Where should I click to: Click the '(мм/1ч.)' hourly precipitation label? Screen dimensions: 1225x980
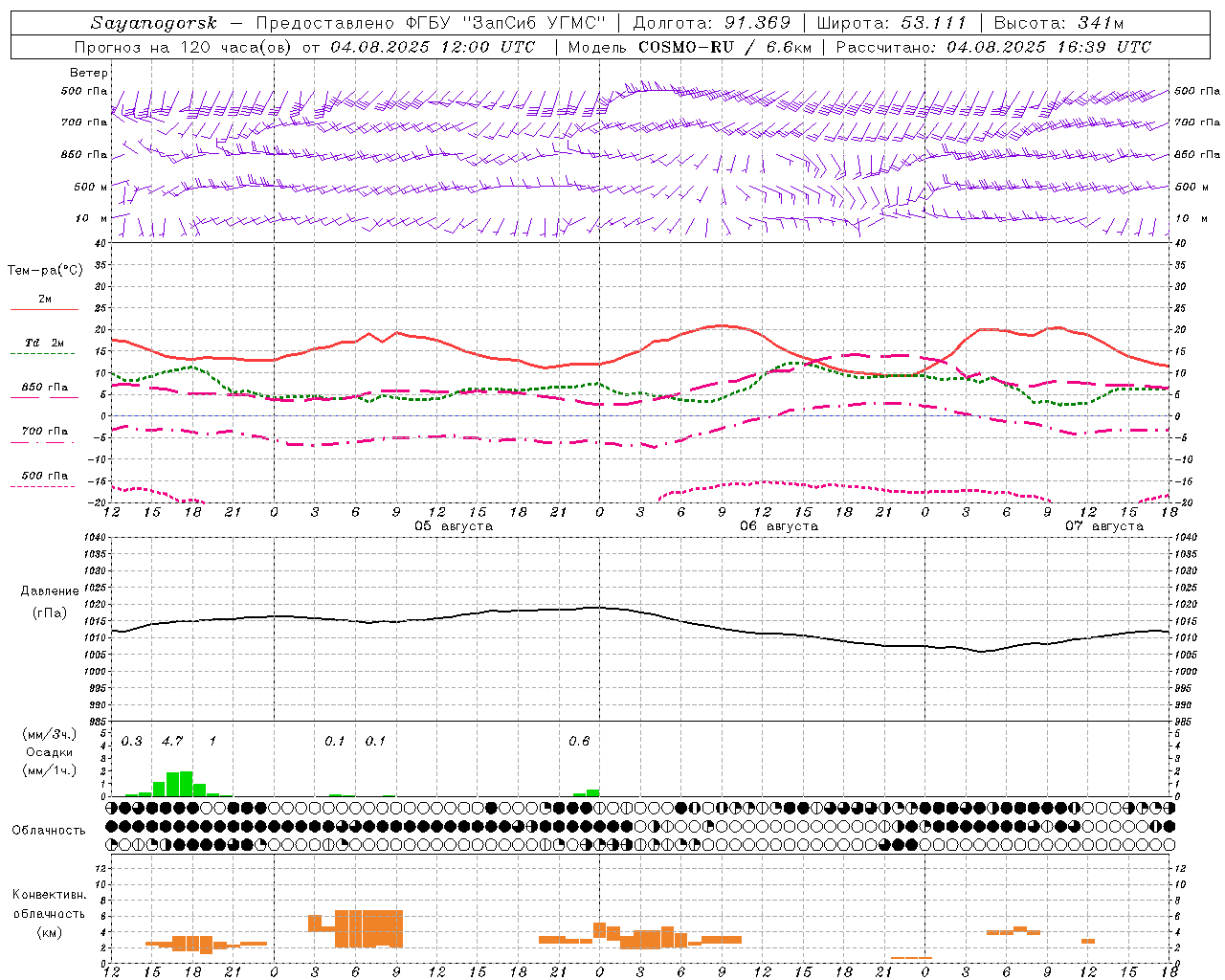[50, 771]
